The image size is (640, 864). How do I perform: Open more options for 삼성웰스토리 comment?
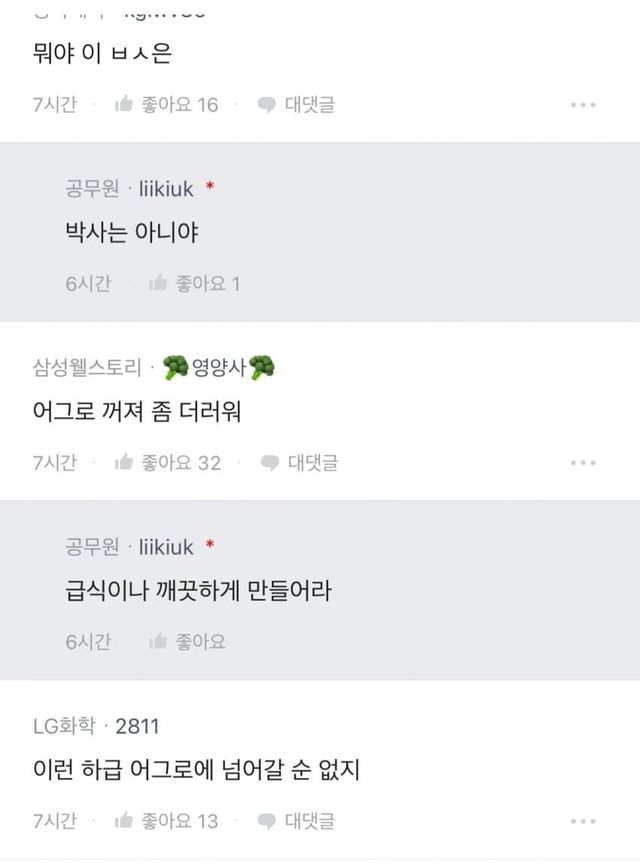[583, 464]
